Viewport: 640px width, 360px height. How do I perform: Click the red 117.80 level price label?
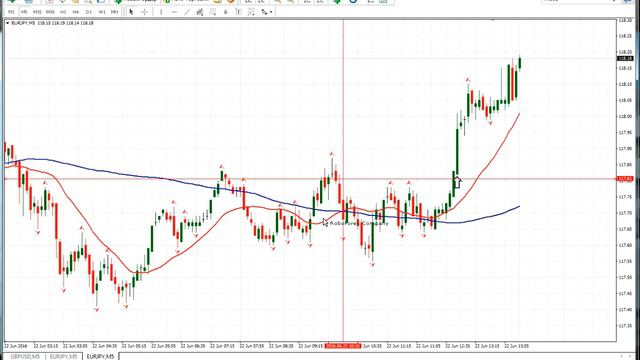click(625, 179)
